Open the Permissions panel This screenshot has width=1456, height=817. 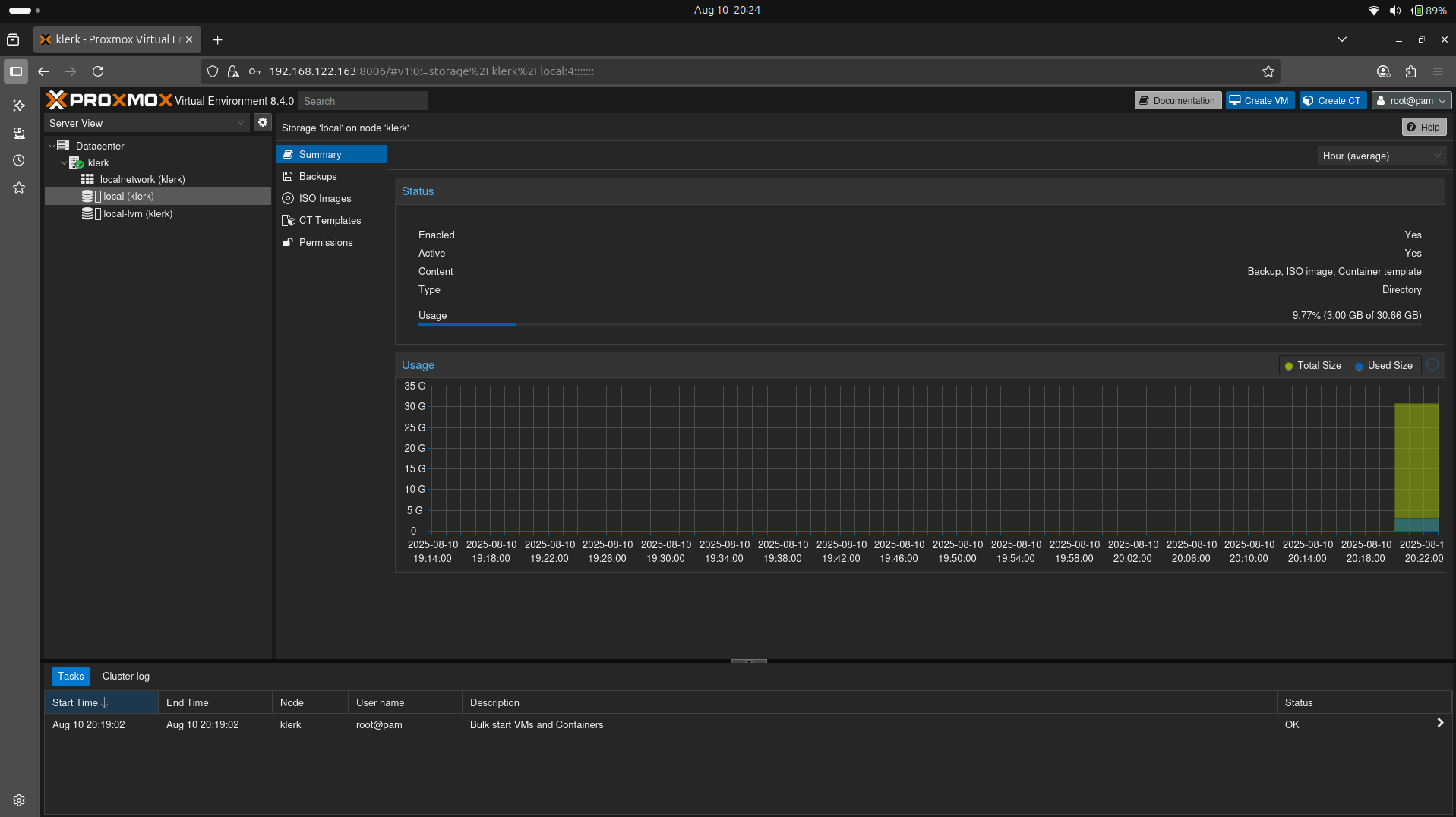pos(326,242)
